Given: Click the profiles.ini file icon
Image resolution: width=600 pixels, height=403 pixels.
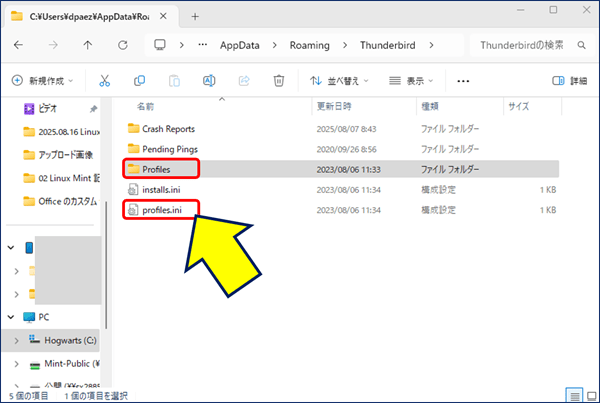Looking at the screenshot, I should coord(133,210).
